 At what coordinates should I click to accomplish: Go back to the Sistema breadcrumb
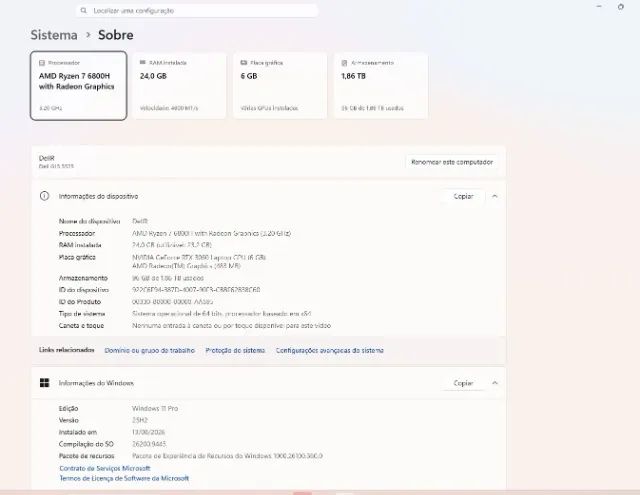(x=54, y=35)
